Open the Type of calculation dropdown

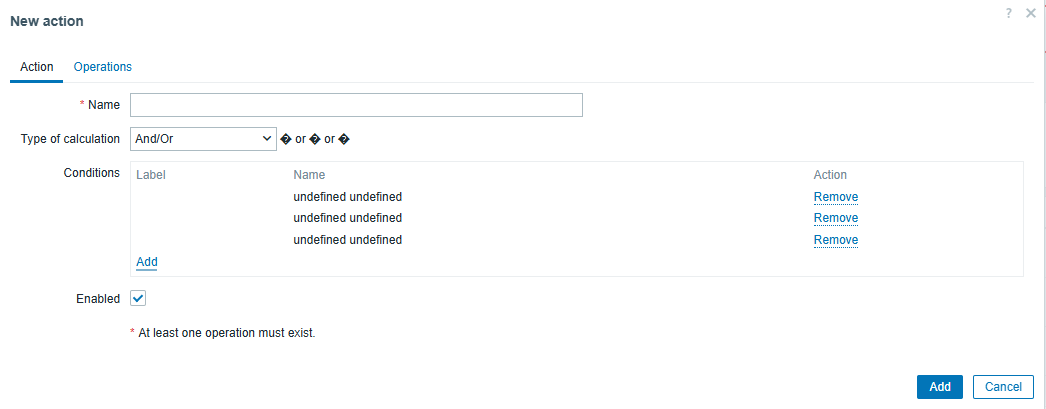coord(203,139)
